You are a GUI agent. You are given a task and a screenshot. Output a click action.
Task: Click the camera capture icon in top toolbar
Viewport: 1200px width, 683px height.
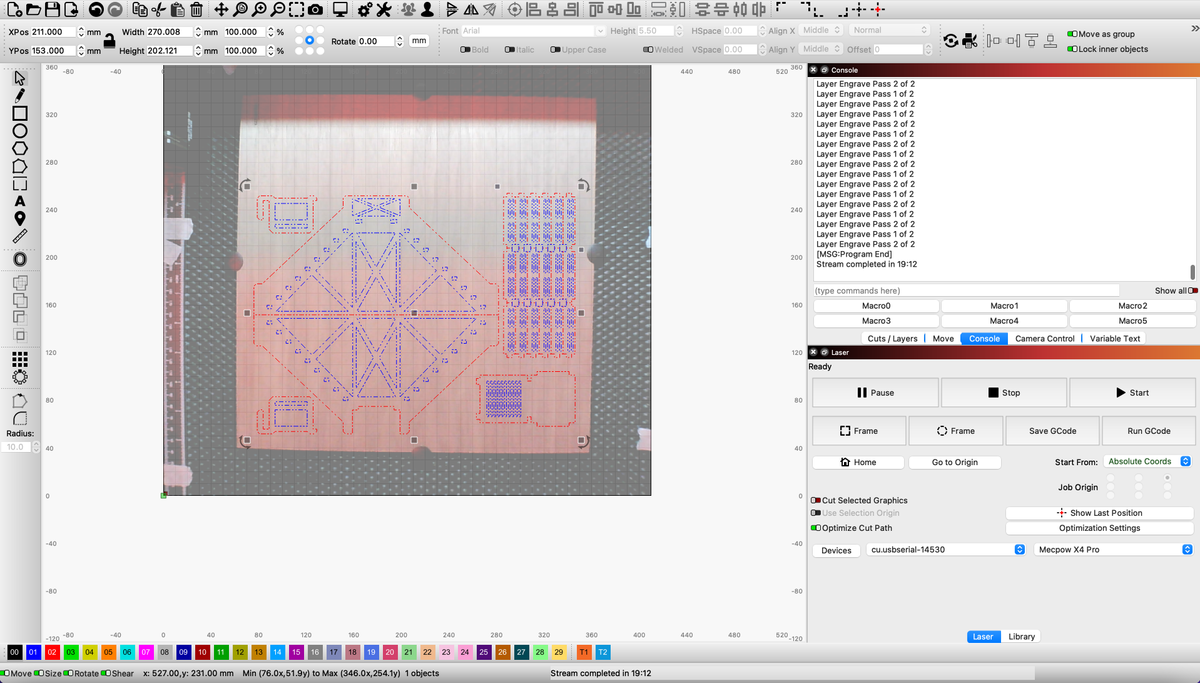pos(314,10)
